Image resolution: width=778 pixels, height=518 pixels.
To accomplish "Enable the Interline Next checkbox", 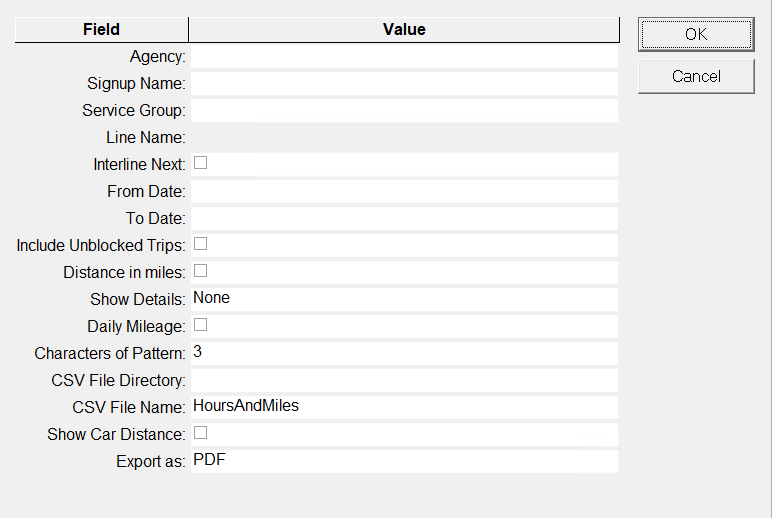I will (x=200, y=162).
